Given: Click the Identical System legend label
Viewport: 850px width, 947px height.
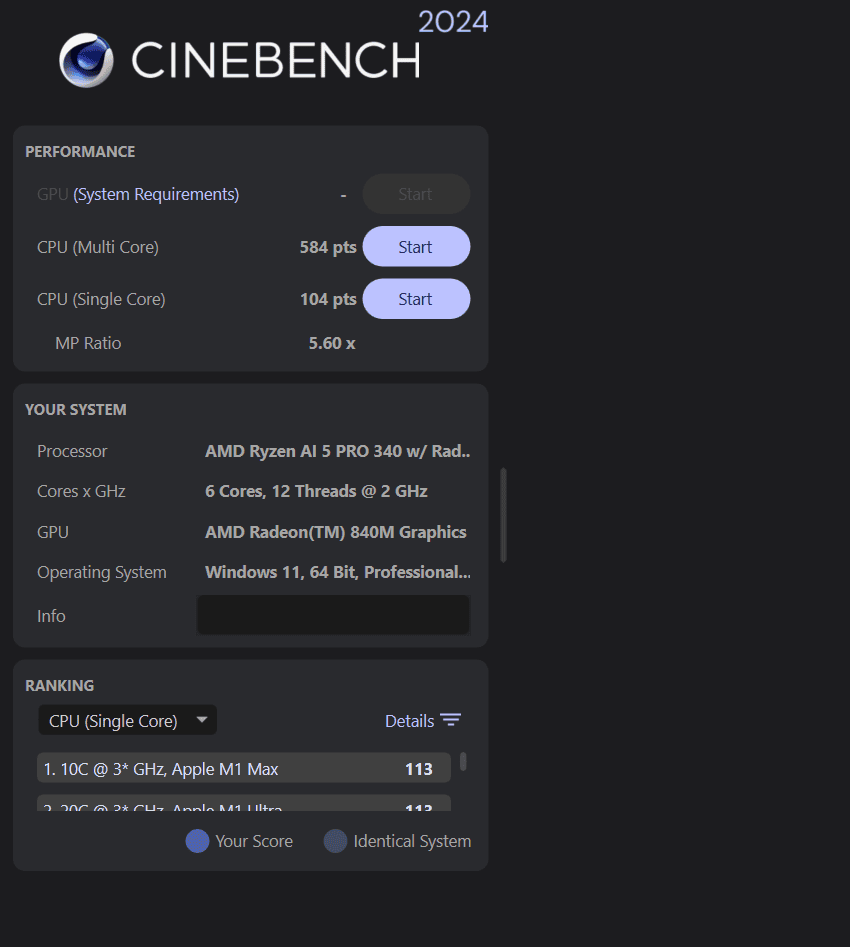Looking at the screenshot, I should (412, 841).
